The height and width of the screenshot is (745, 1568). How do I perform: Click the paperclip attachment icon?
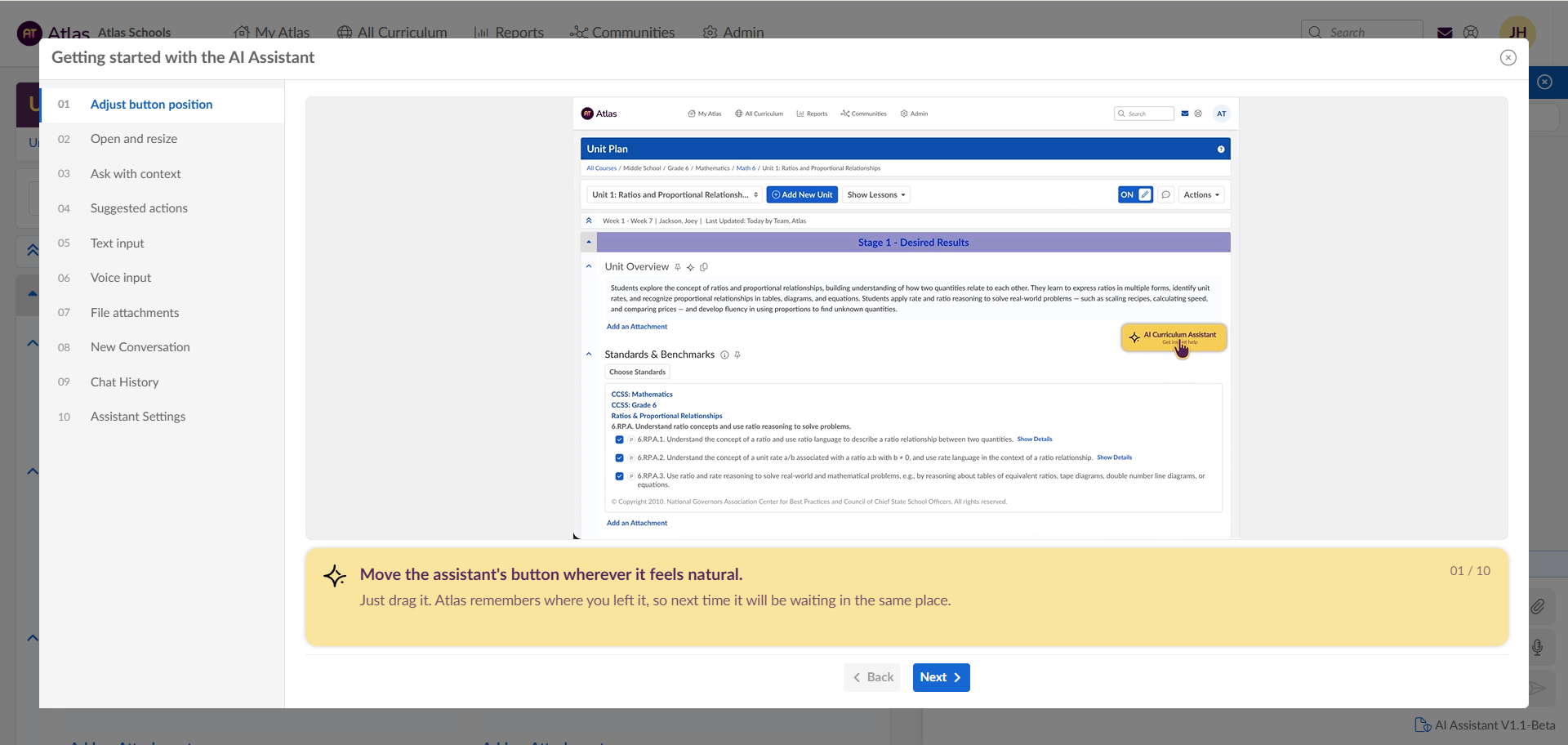[x=1538, y=606]
